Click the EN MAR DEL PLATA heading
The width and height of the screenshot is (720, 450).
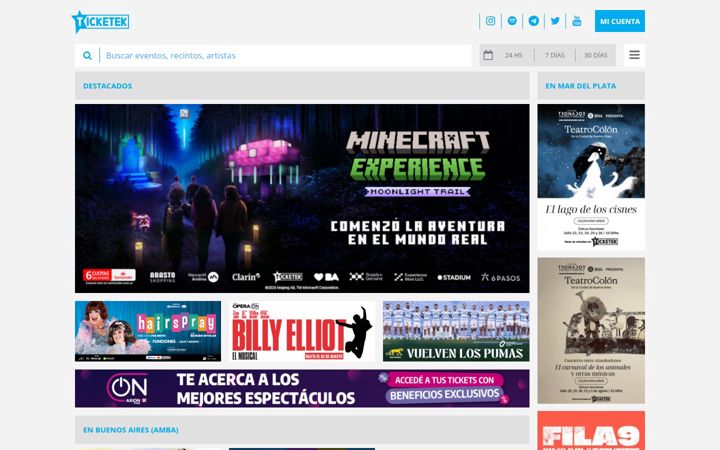click(x=580, y=86)
